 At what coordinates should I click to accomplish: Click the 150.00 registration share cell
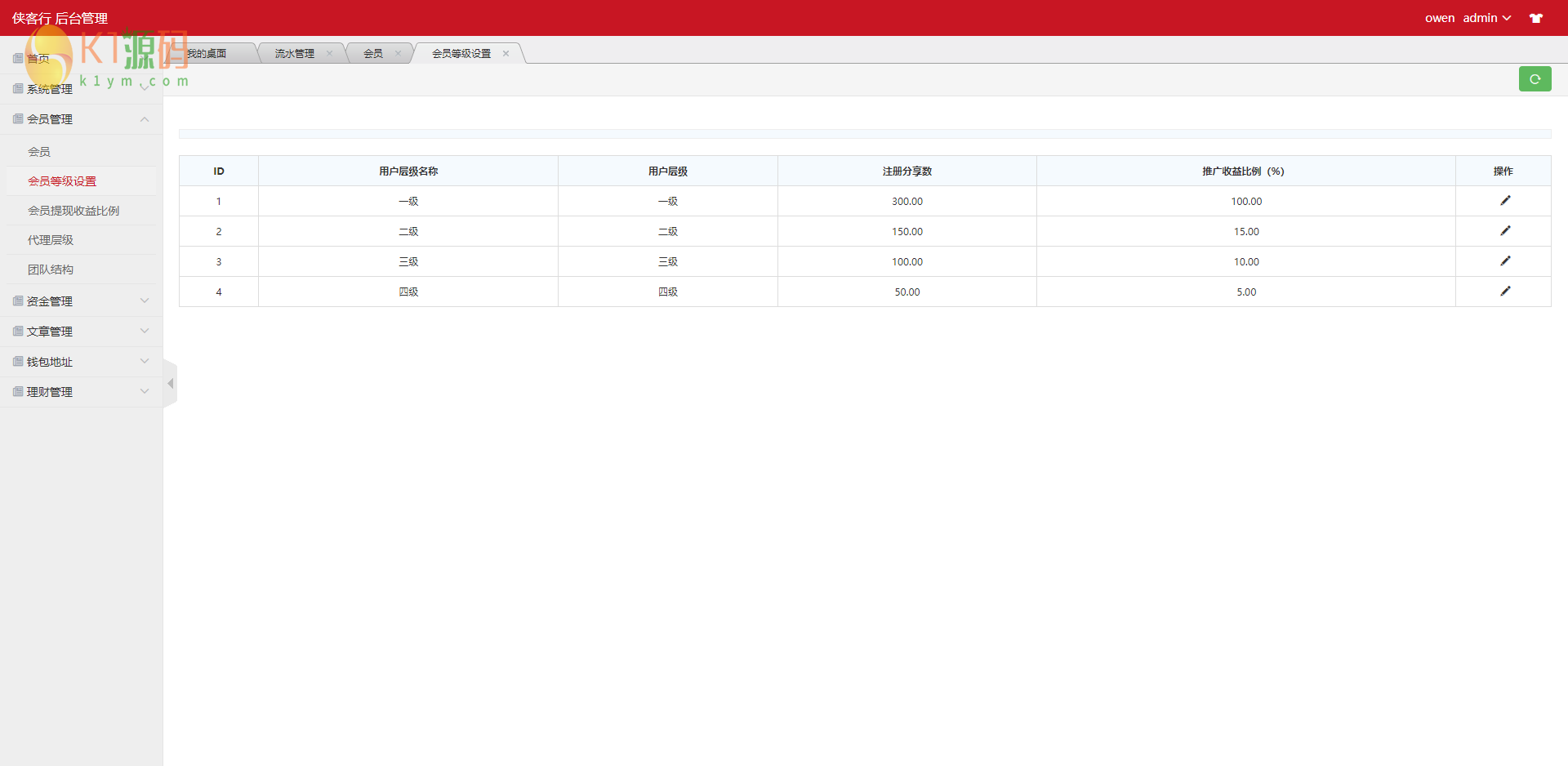pyautogui.click(x=907, y=232)
